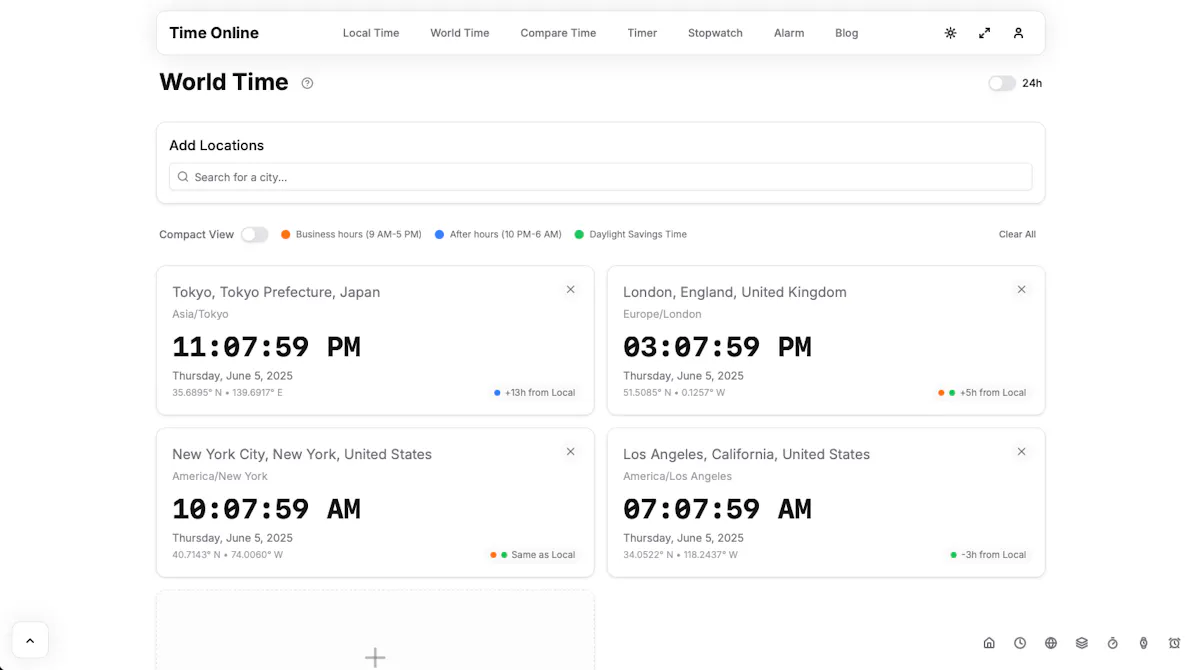Open the Compare Time menu item

pos(558,33)
